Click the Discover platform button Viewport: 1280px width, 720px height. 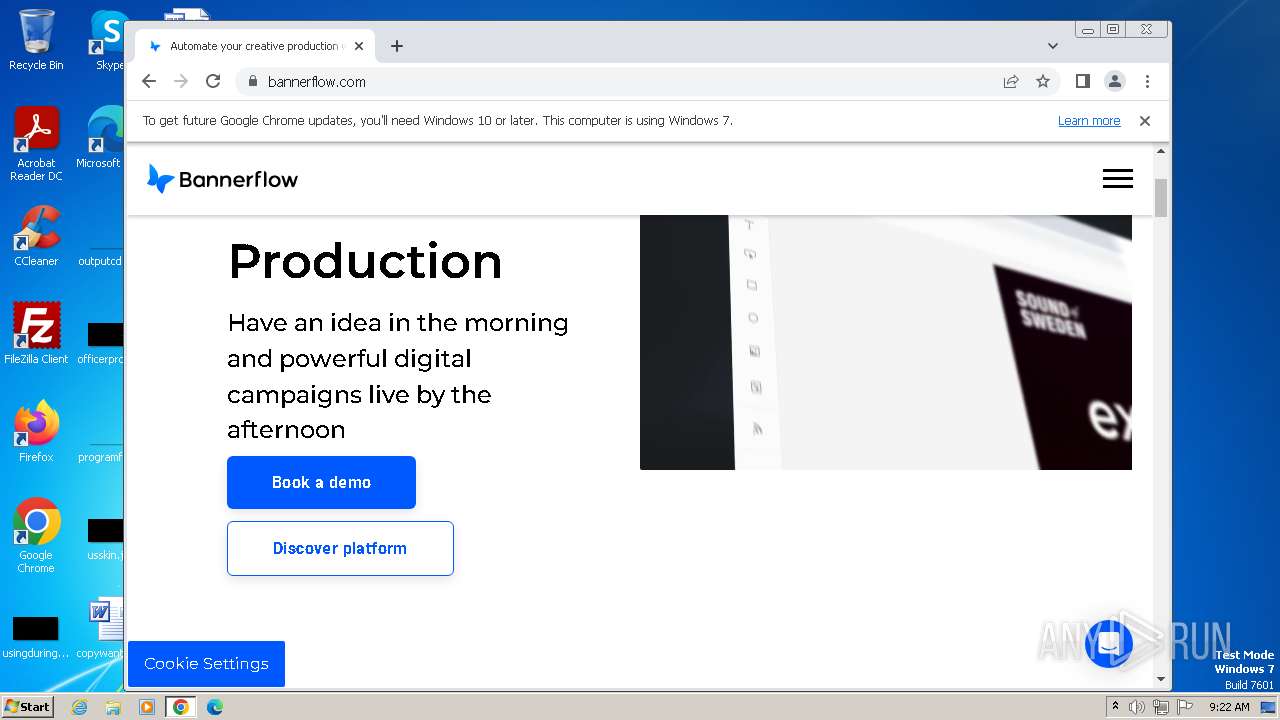(x=340, y=548)
